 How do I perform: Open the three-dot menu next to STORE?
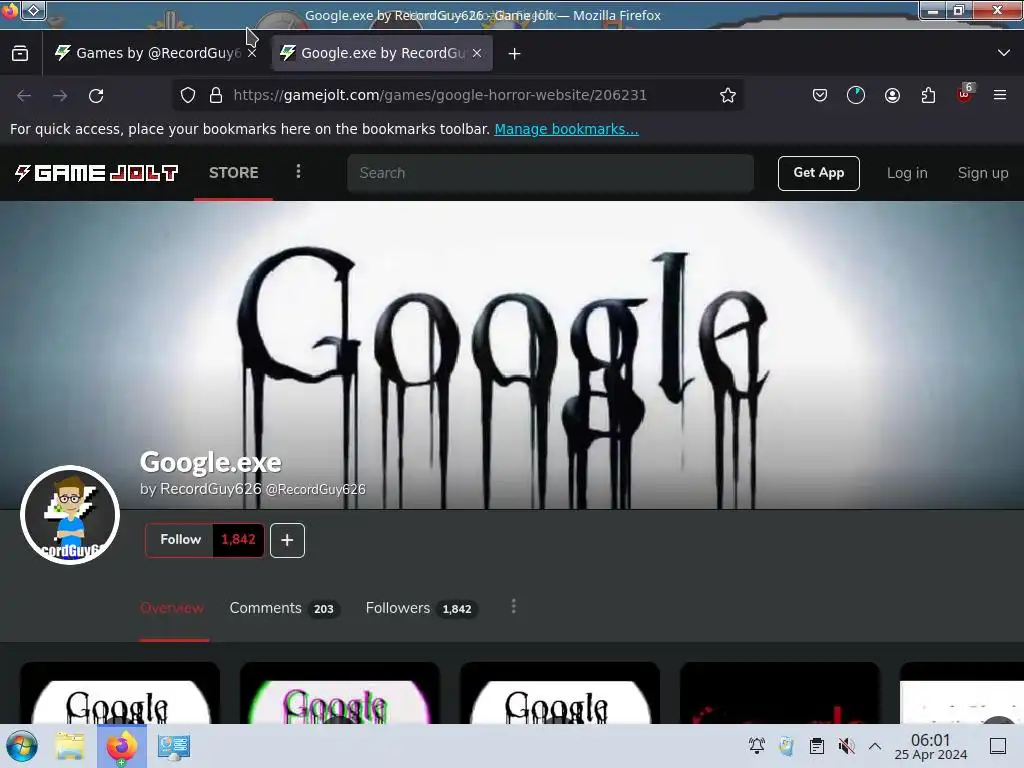298,172
